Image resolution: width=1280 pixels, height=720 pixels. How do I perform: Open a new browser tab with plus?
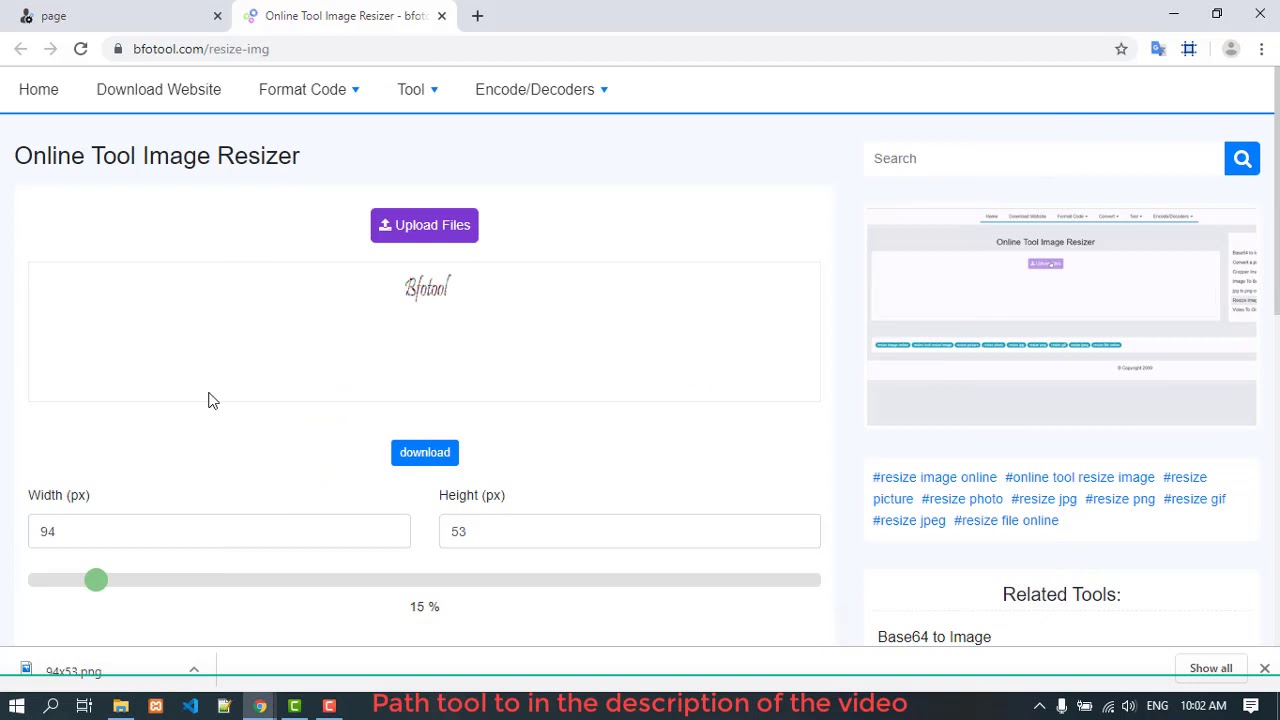pyautogui.click(x=477, y=16)
